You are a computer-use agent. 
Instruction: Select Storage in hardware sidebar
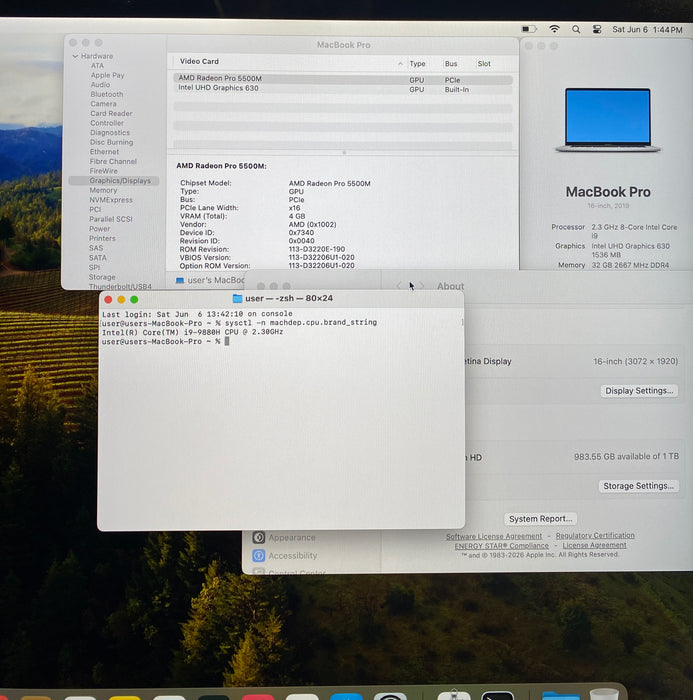(x=102, y=277)
